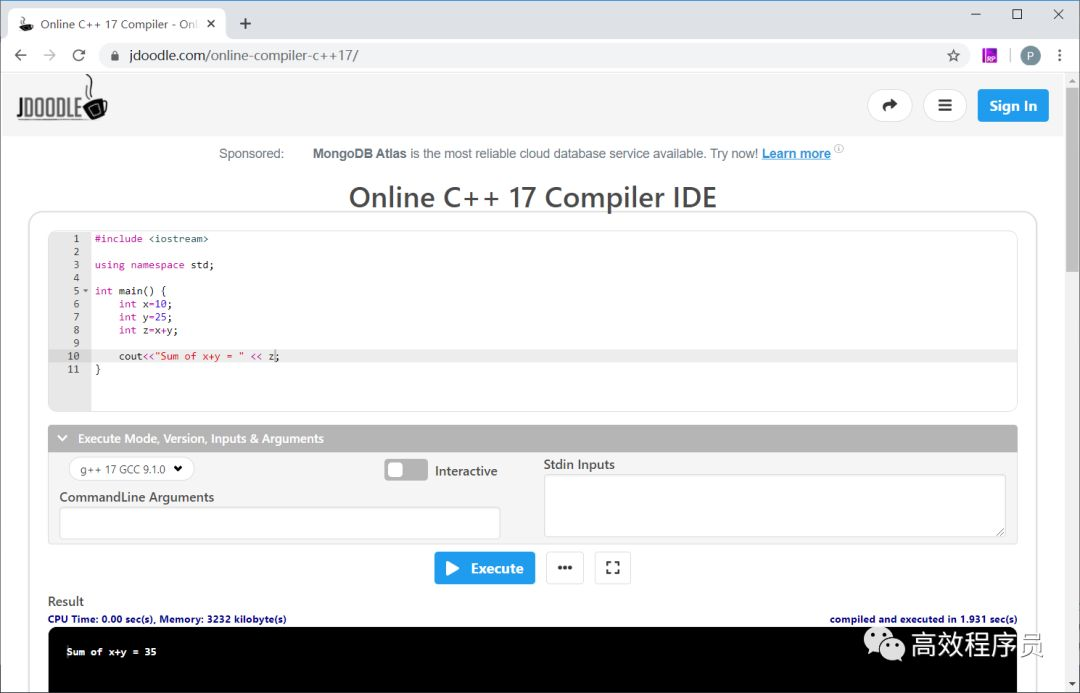The width and height of the screenshot is (1080, 693).
Task: Click the sponsored ad info icon
Action: tap(839, 149)
